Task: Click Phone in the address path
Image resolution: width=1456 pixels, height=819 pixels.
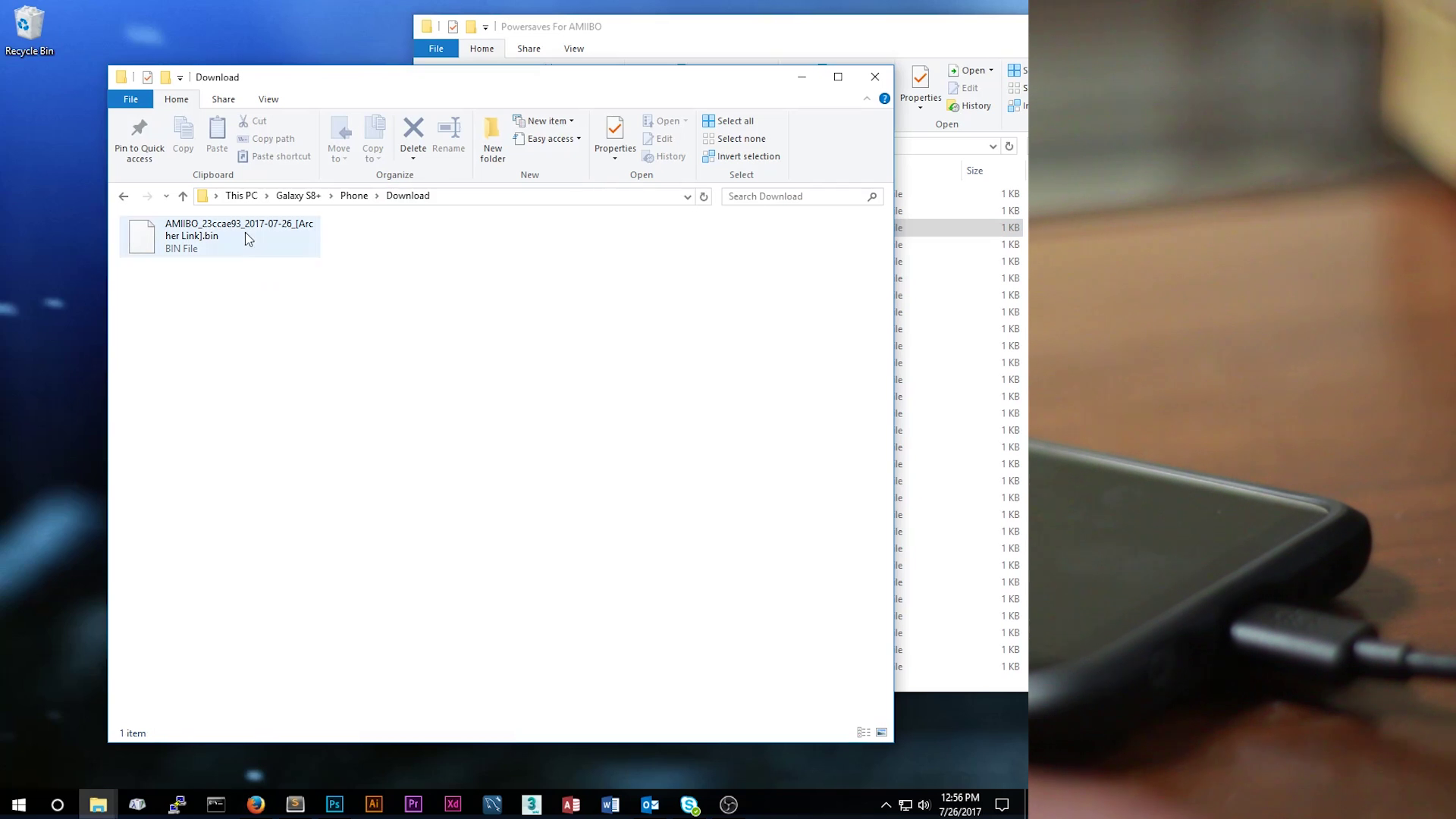Action: tap(354, 196)
